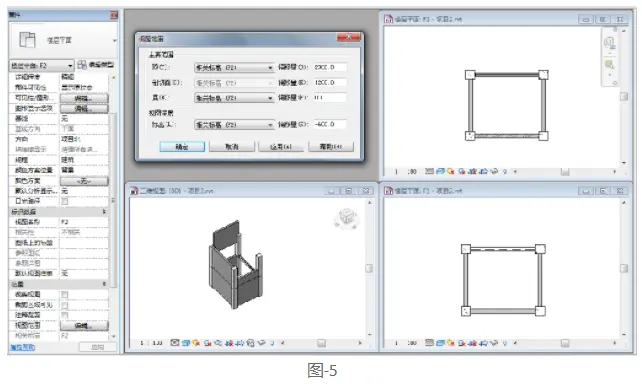The width and height of the screenshot is (642, 384).
Task: Open Visual Style in the F2 floor plan view bar
Action: click(x=441, y=172)
